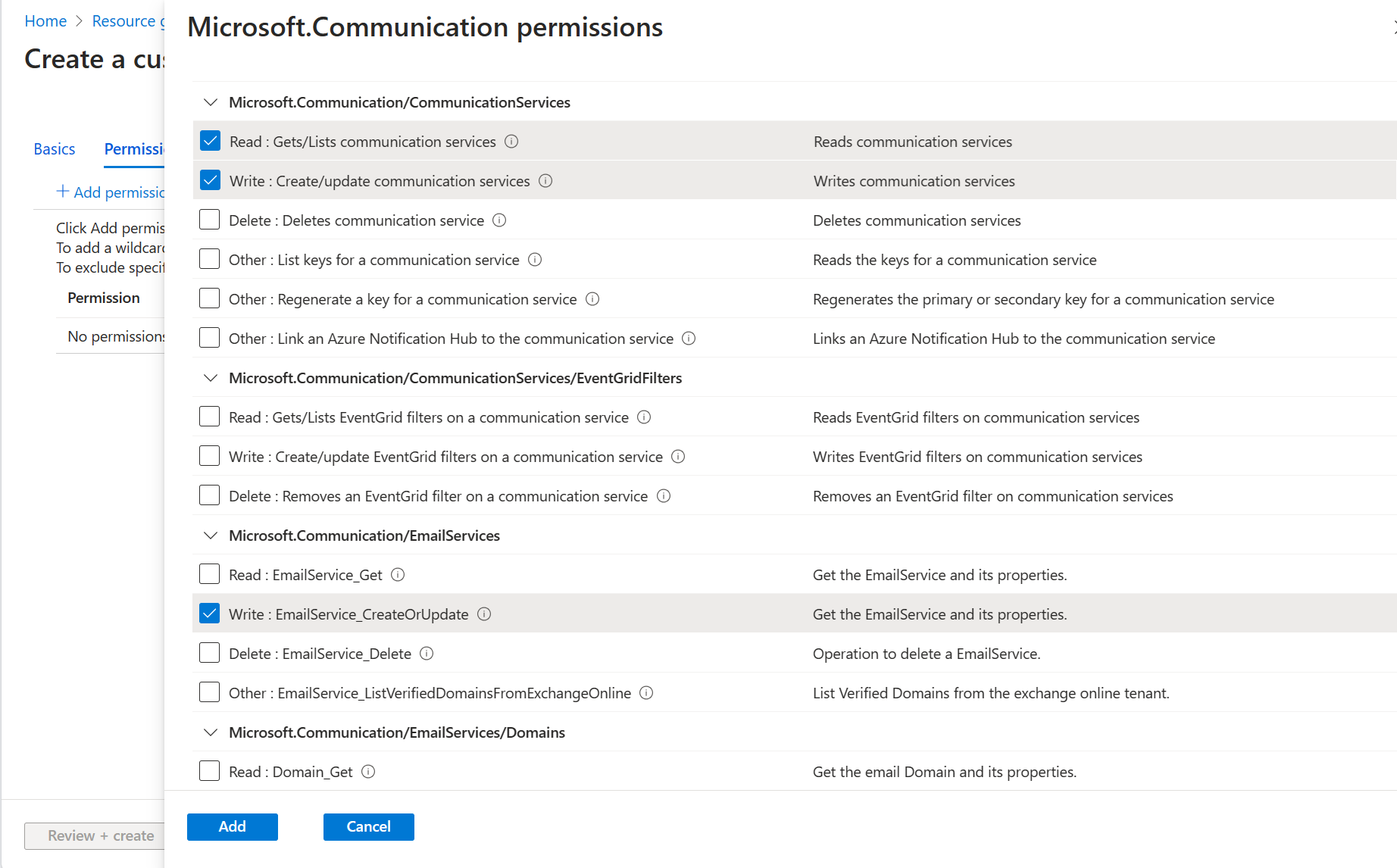
Task: Check Link an Azure Notification Hub permission
Action: [x=210, y=338]
